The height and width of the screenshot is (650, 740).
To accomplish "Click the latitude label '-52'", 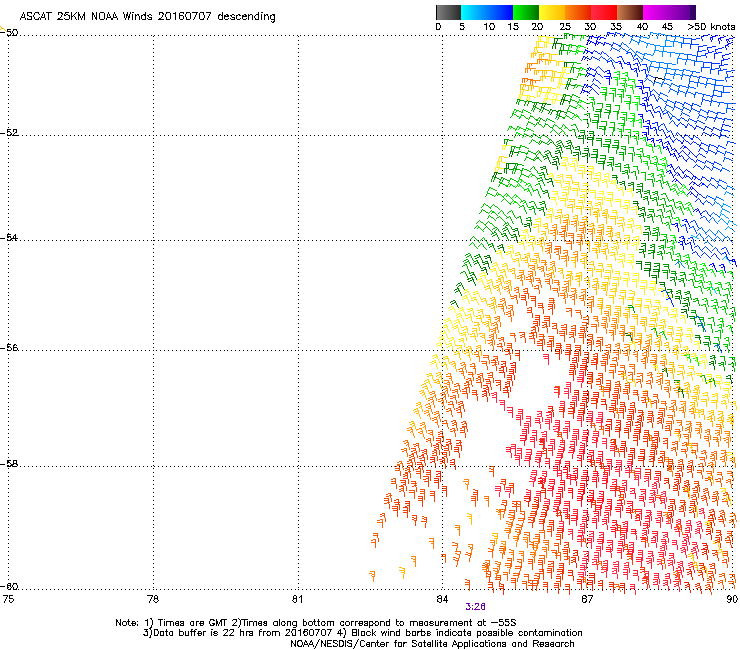I will click(9, 133).
